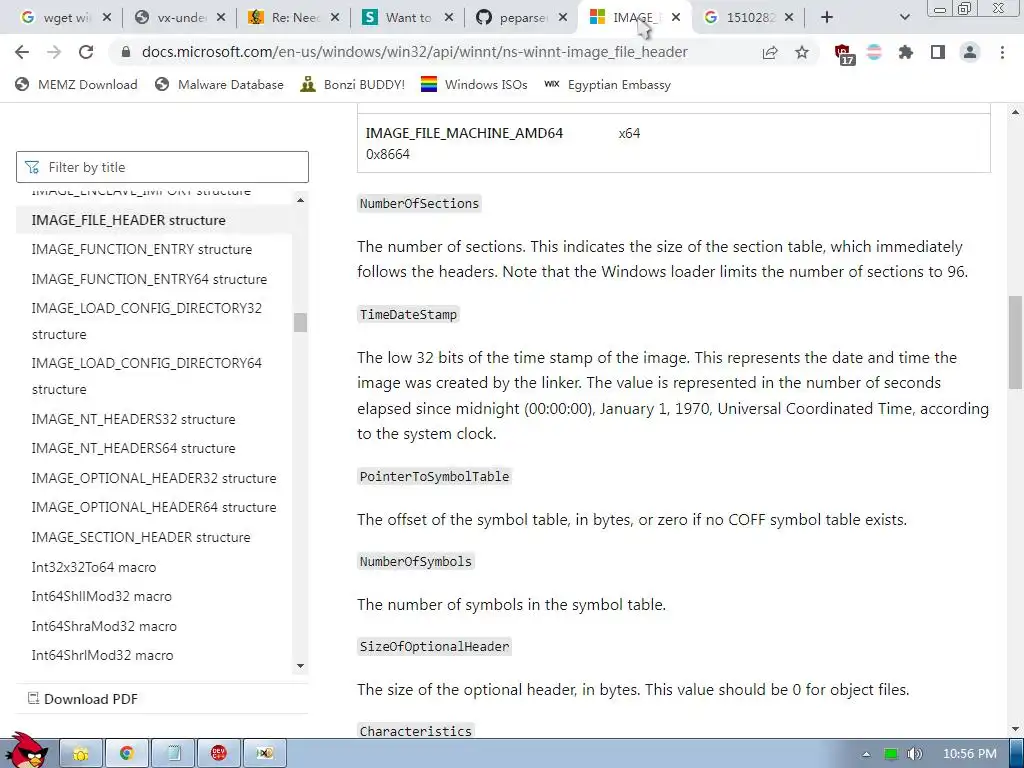Click the Download PDF button
This screenshot has height=768, width=1024.
click(83, 699)
